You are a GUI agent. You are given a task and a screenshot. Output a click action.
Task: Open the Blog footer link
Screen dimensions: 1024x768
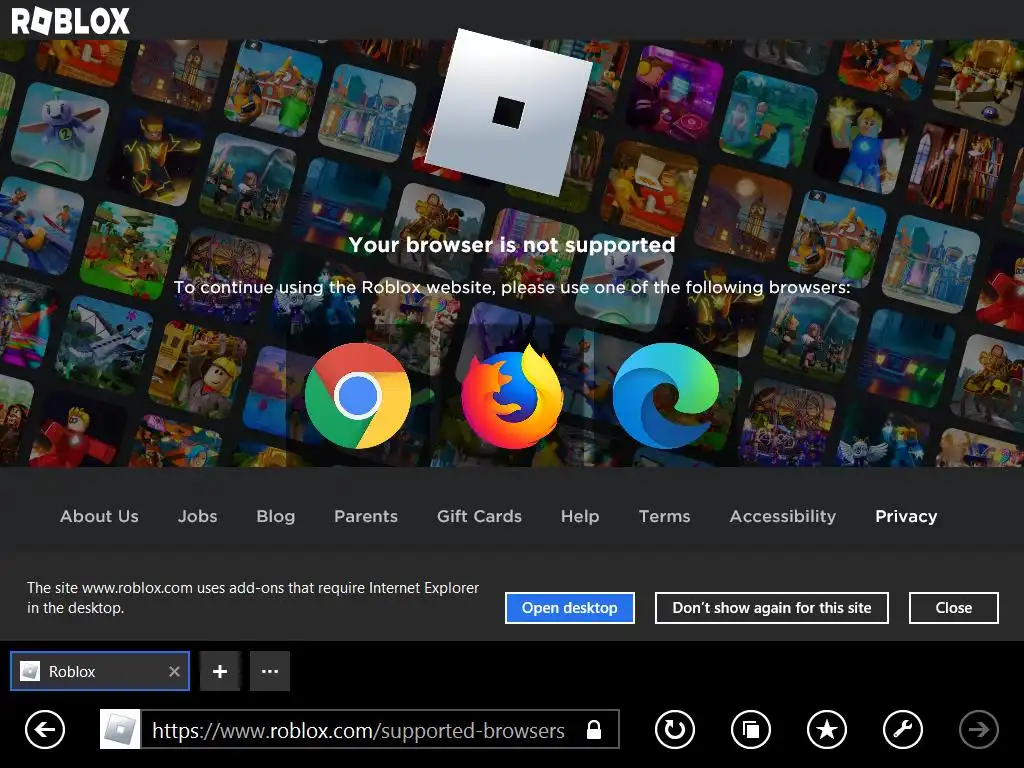[276, 517]
